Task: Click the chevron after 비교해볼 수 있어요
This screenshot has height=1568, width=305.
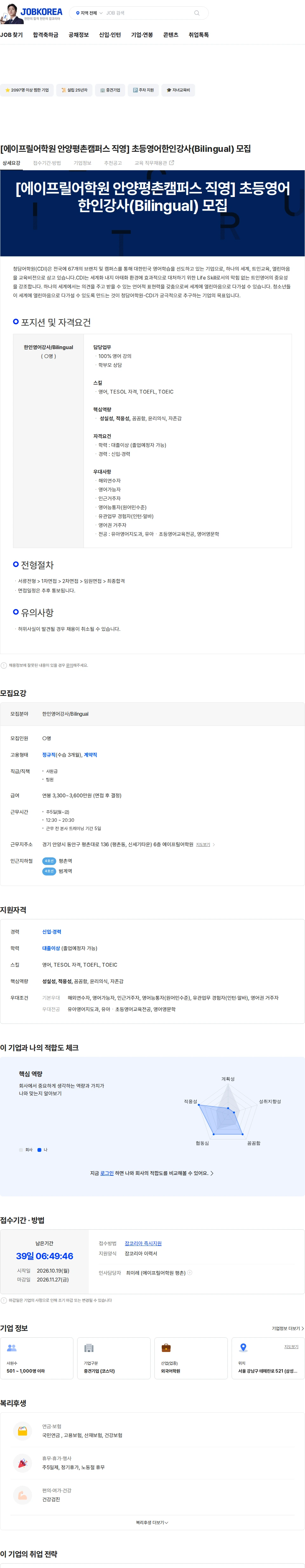Action: 212,1173
